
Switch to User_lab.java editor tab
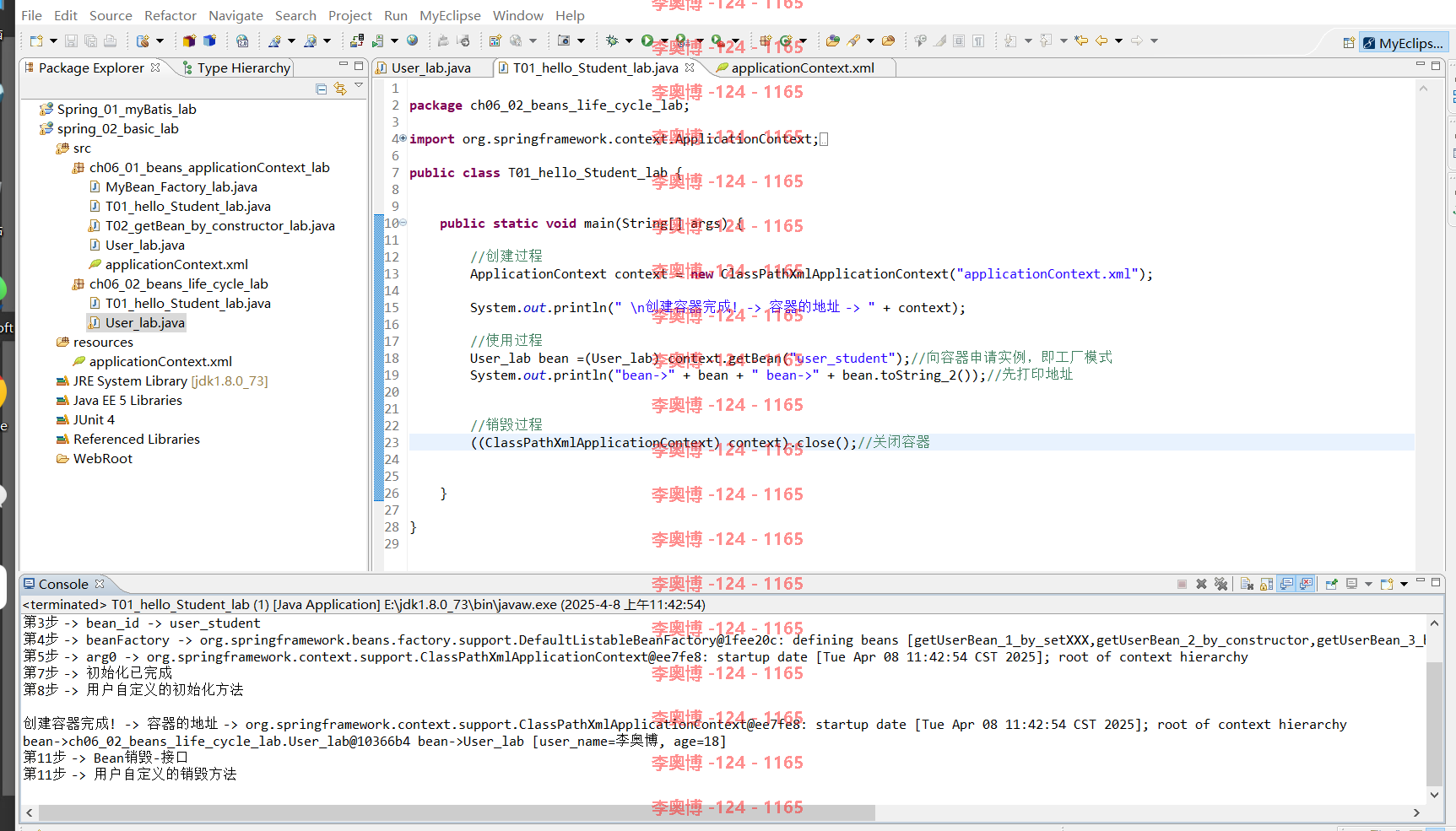[431, 67]
